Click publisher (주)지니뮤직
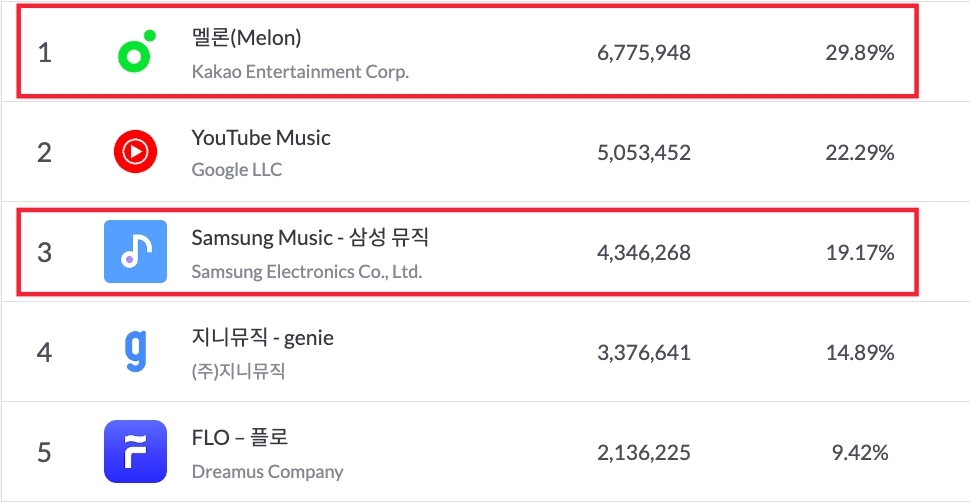970x502 pixels. click(x=238, y=371)
